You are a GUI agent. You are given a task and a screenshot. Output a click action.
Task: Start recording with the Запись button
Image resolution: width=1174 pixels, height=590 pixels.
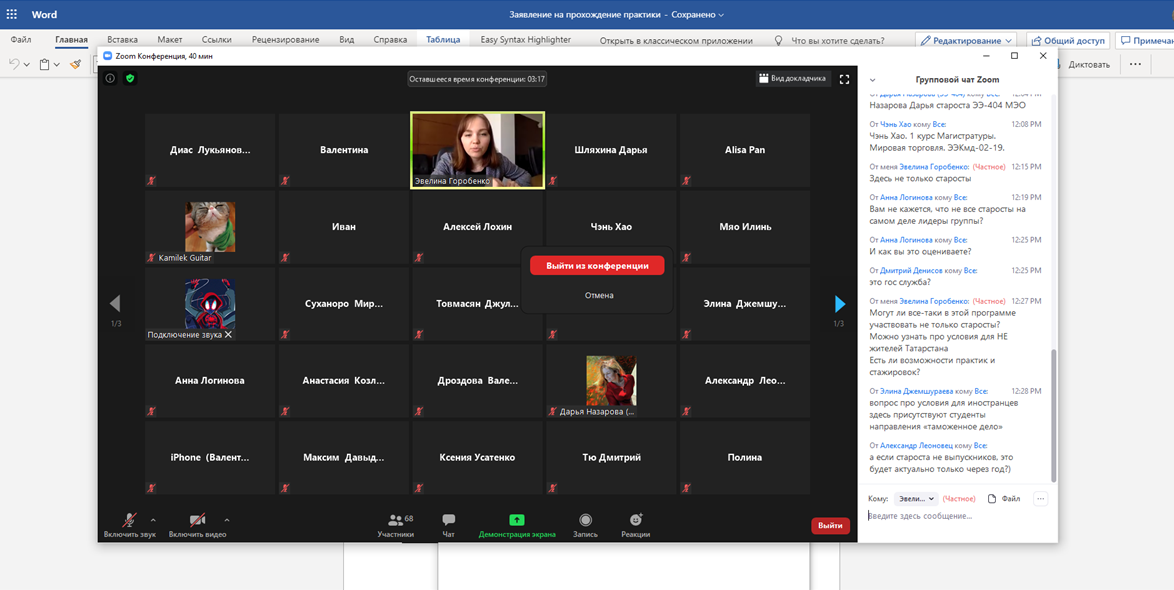point(586,526)
